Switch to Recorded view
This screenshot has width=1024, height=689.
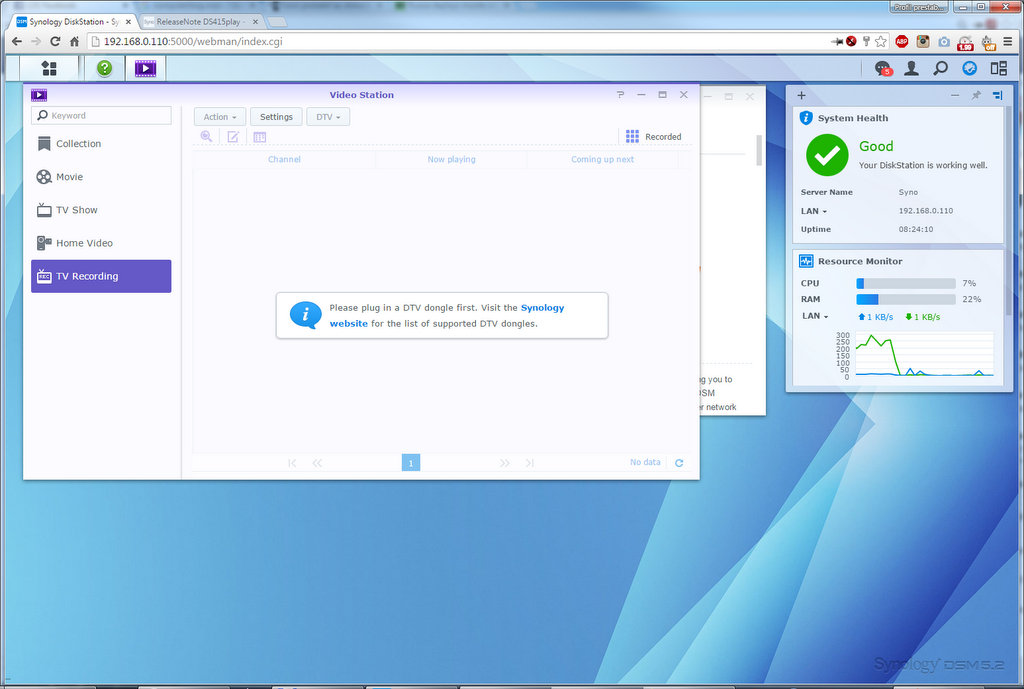click(654, 136)
